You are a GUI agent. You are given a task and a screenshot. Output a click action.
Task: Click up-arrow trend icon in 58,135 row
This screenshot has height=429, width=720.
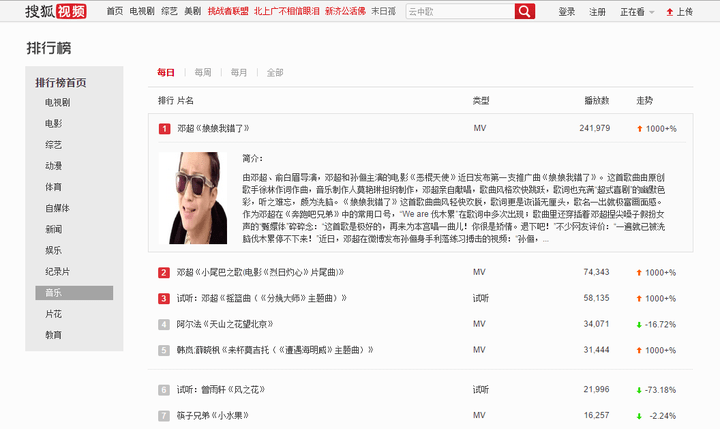[639, 299]
